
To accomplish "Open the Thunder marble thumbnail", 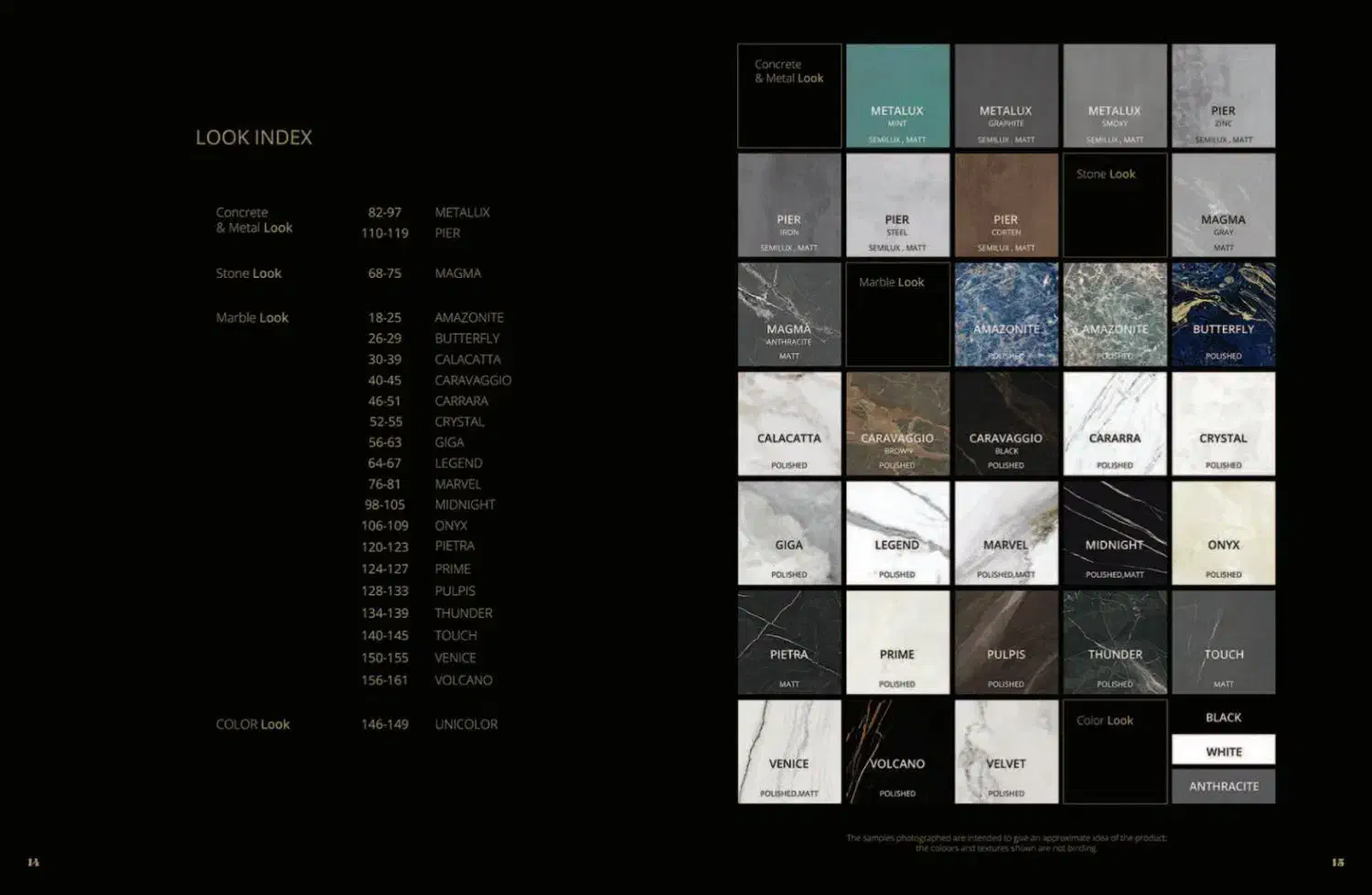I will (1114, 642).
